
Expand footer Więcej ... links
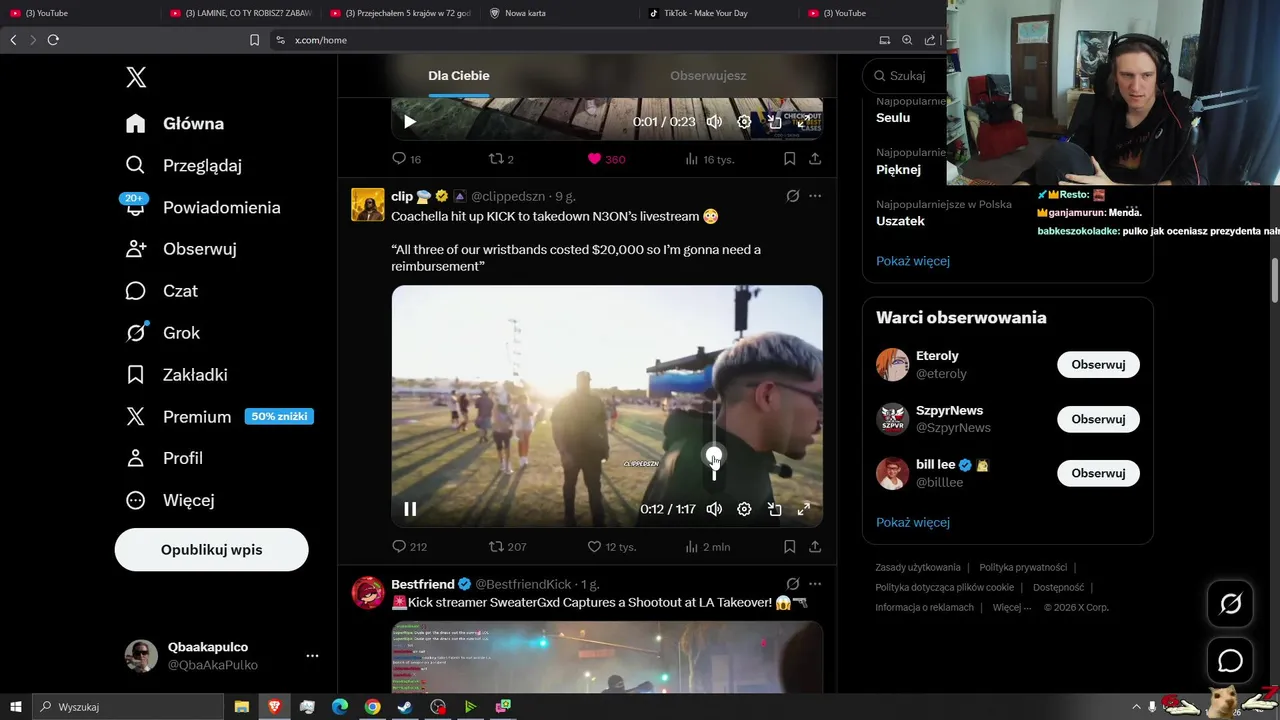[x=1011, y=607]
